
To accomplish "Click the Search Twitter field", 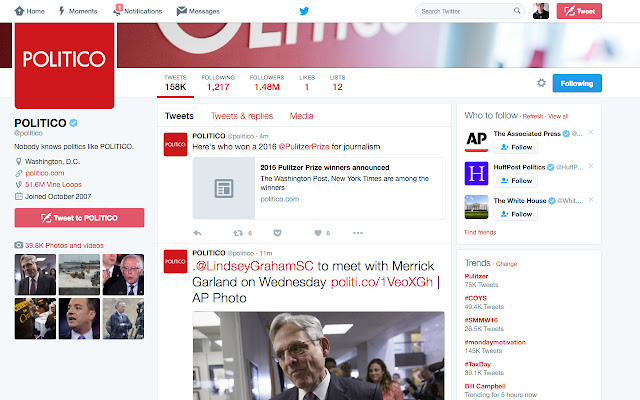I will click(465, 11).
